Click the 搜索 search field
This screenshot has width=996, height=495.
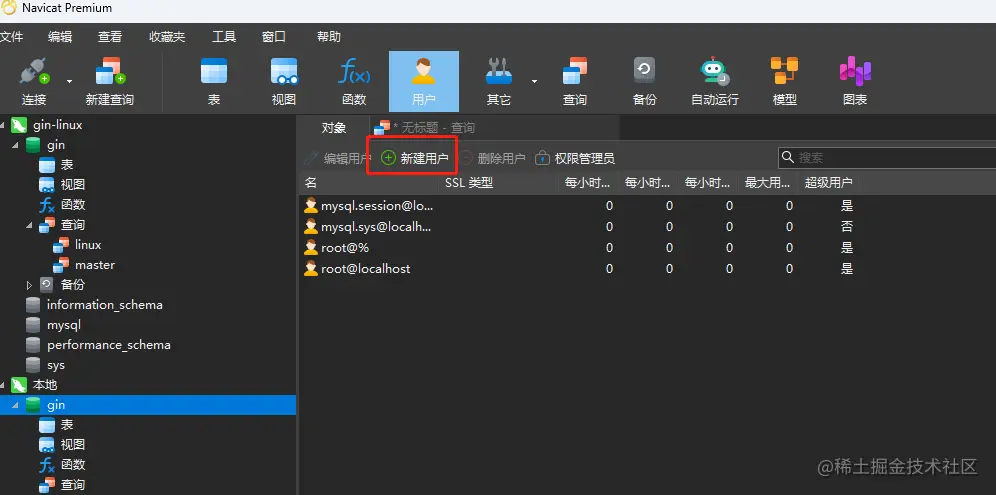pyautogui.click(x=887, y=158)
